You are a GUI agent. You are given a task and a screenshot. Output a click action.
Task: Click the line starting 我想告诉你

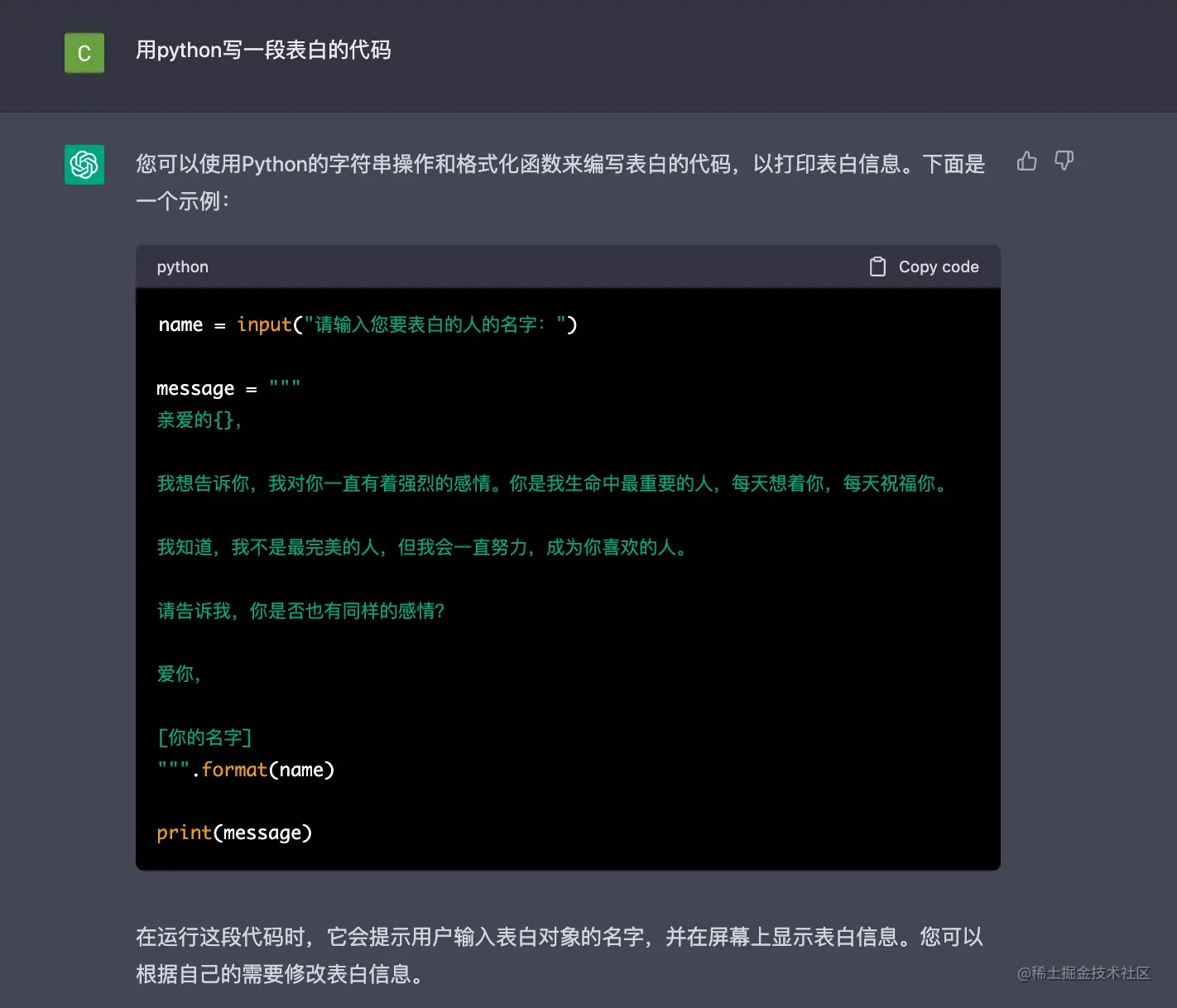coord(552,483)
